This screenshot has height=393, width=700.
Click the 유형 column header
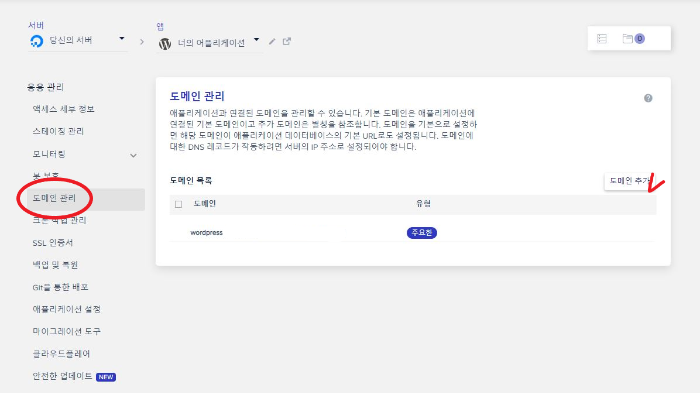[x=423, y=204]
